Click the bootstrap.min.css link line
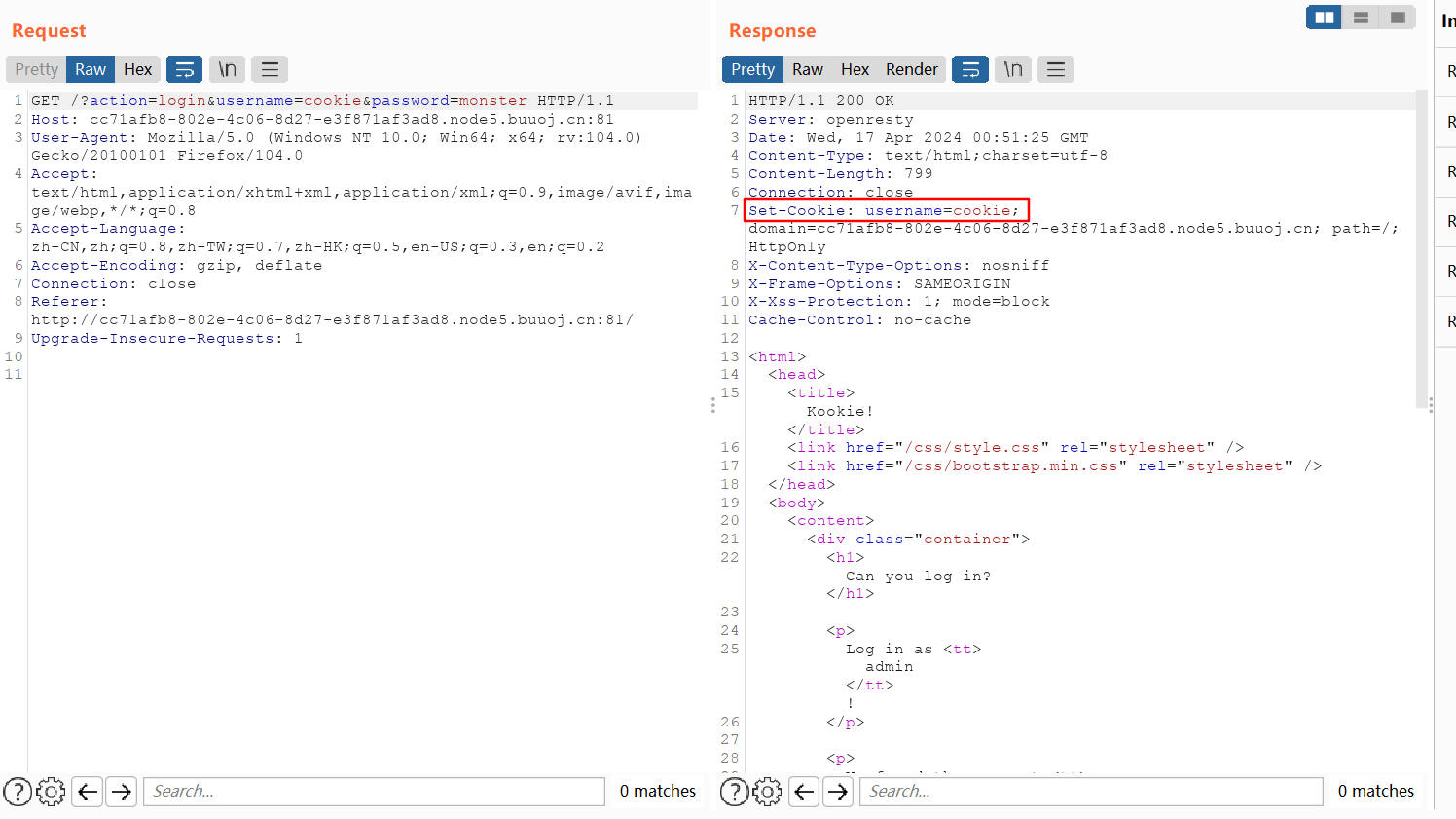Viewport: 1456px width, 819px height. click(x=1054, y=465)
